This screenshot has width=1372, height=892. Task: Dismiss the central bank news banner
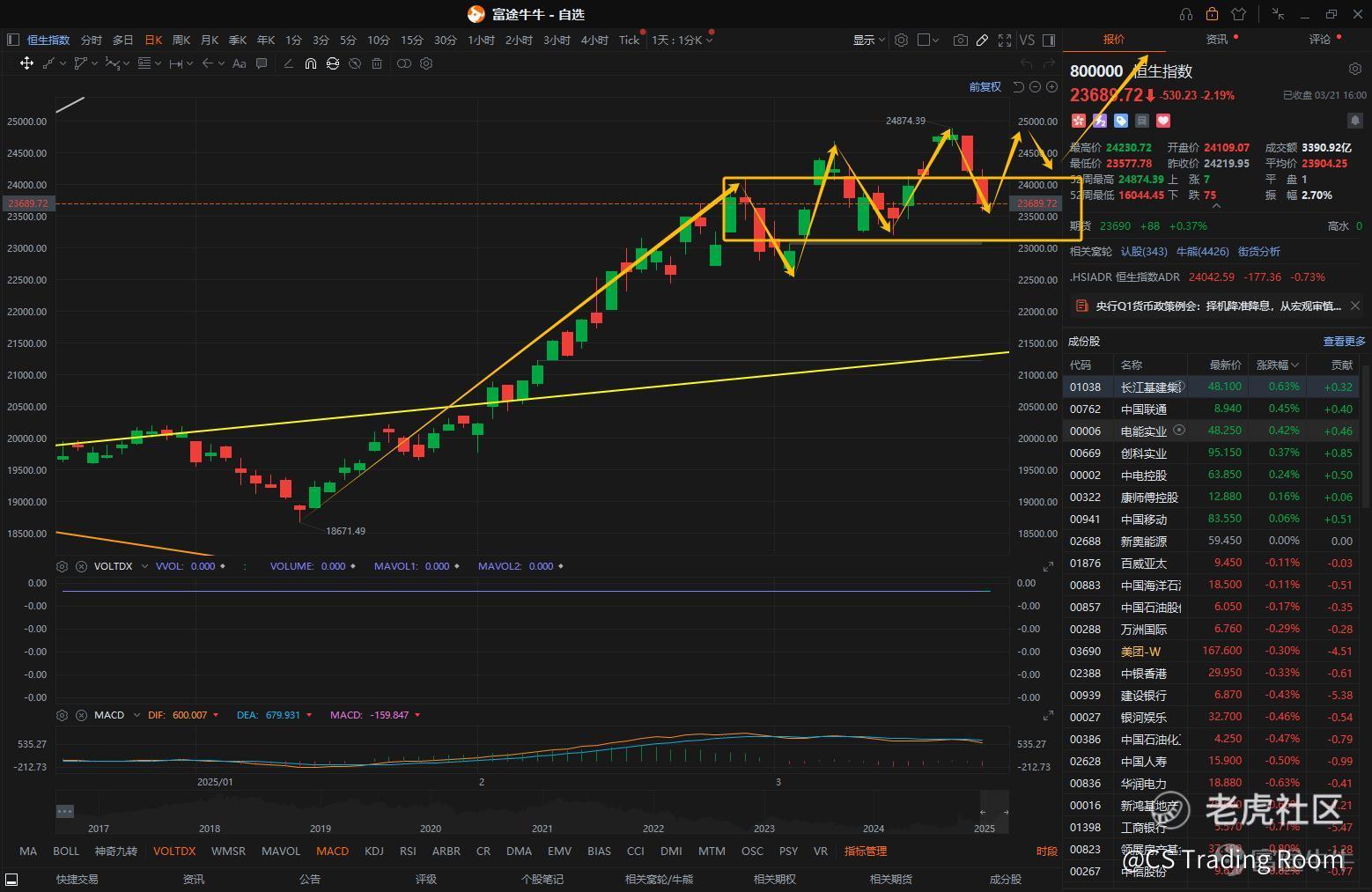coord(1355,306)
